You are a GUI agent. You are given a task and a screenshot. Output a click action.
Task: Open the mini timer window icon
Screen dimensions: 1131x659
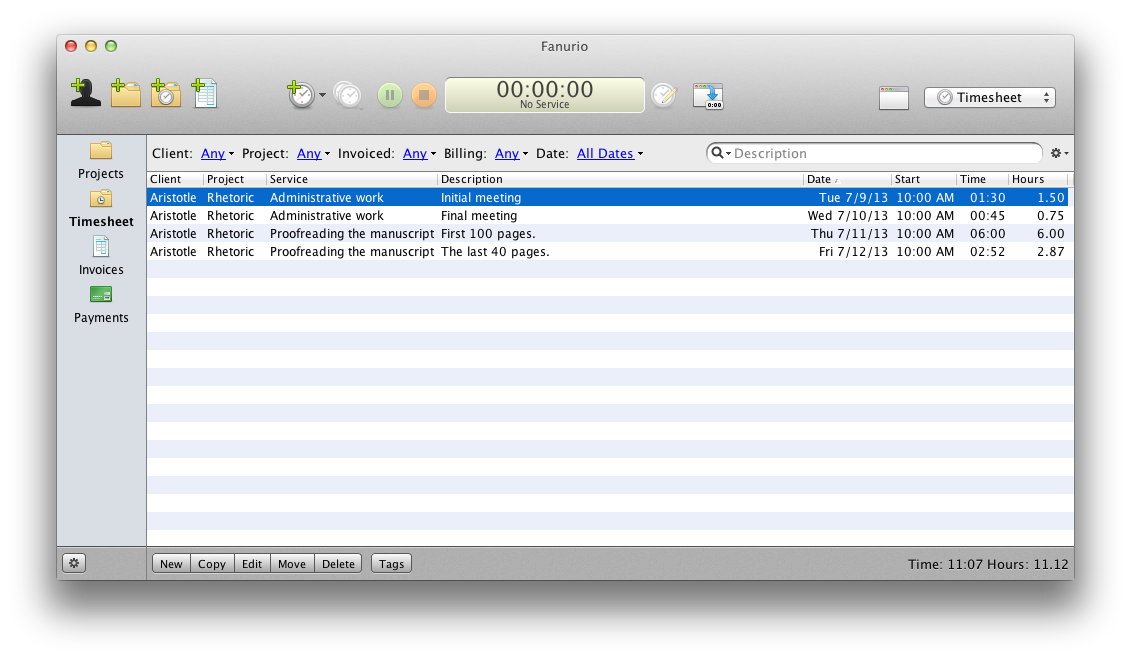(708, 96)
